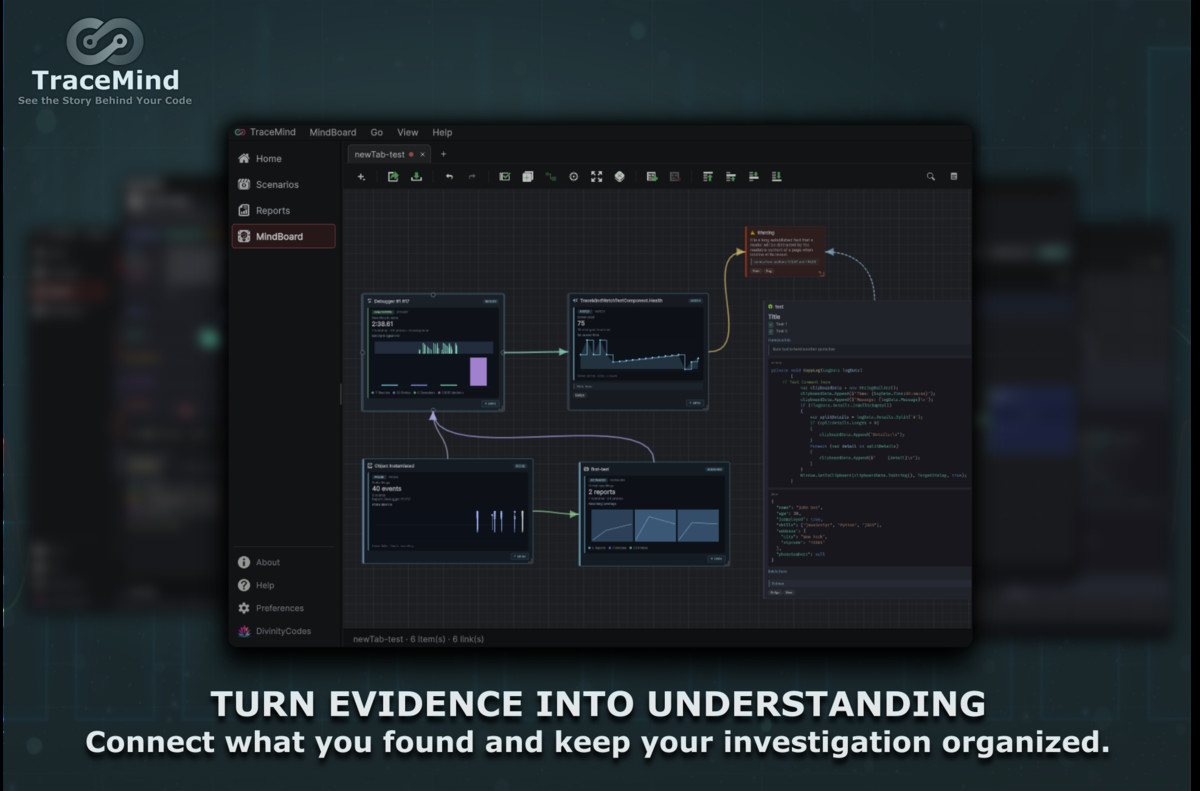The image size is (1200, 791).
Task: Select the first-test card header
Action: point(654,467)
